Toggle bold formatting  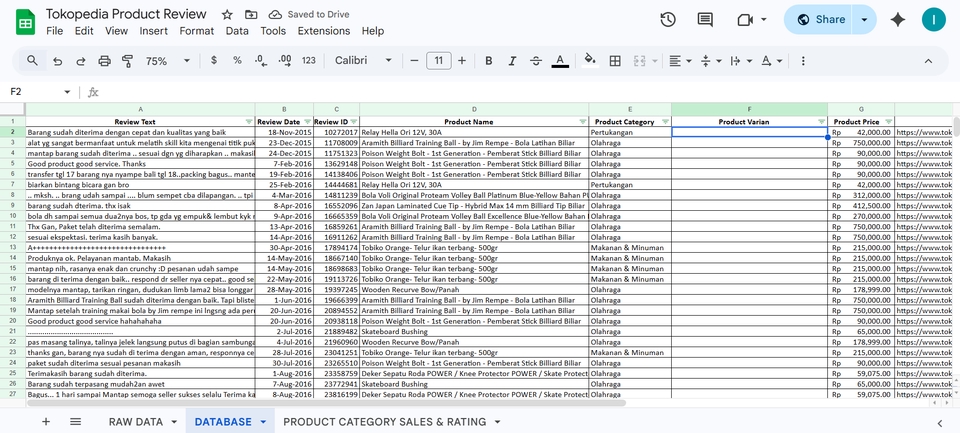tap(489, 61)
